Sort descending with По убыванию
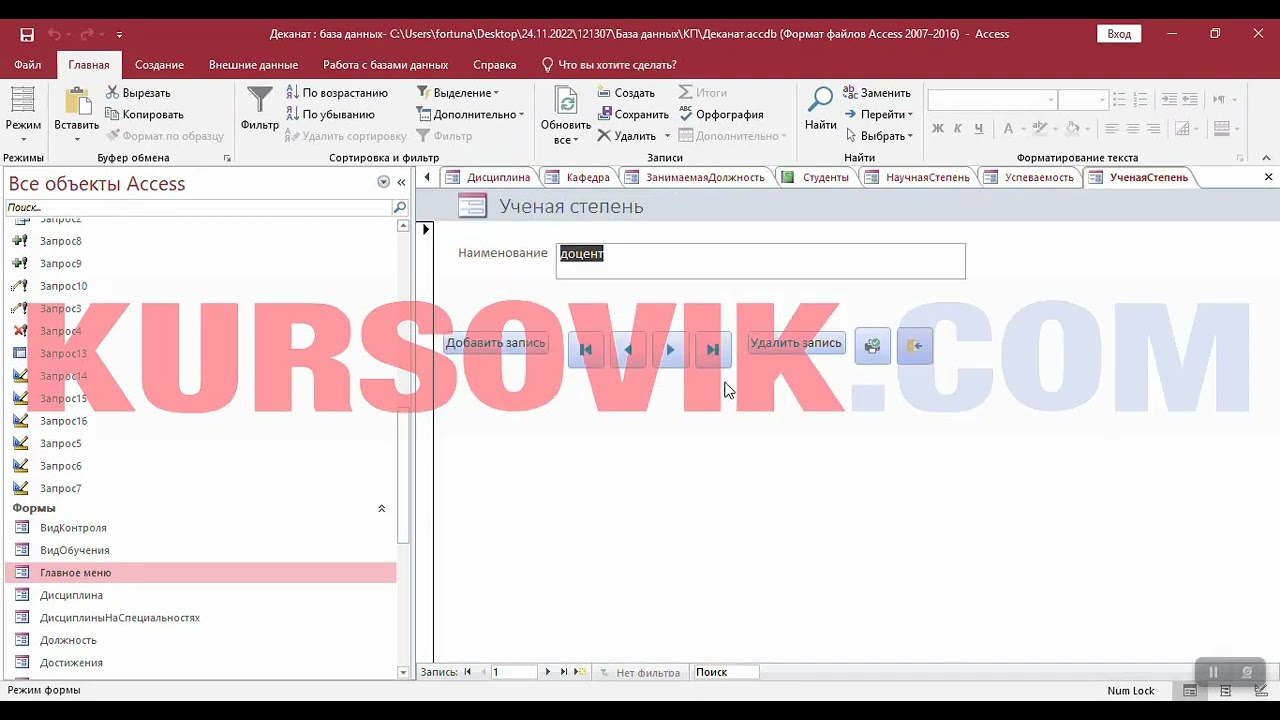Screen dimensions: 1280x720 (x=330, y=114)
